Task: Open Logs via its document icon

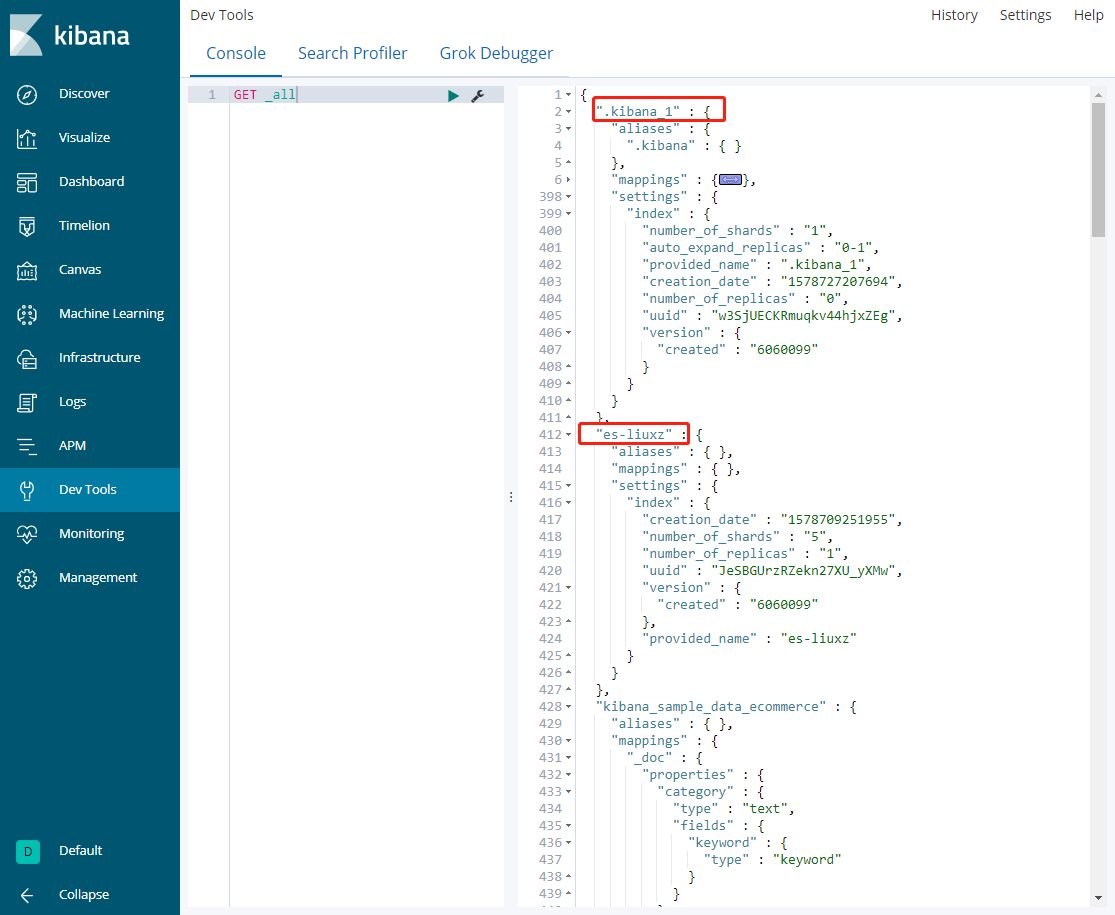Action: [27, 402]
